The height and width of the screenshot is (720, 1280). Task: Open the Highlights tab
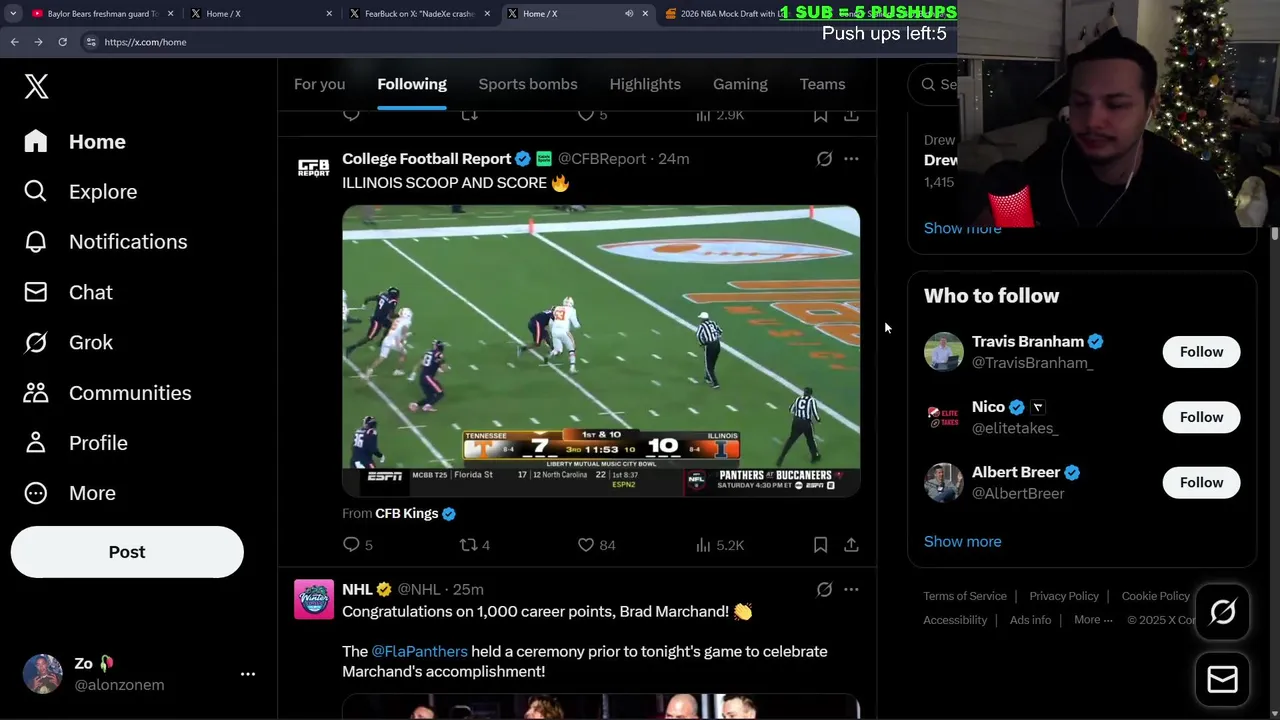pos(645,84)
